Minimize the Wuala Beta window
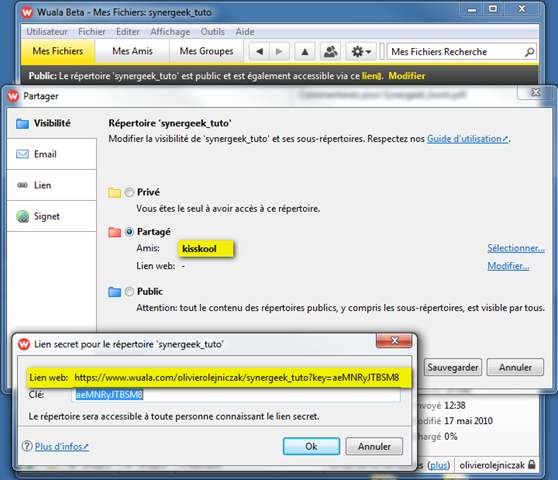Image resolution: width=558 pixels, height=480 pixels. pyautogui.click(x=472, y=9)
